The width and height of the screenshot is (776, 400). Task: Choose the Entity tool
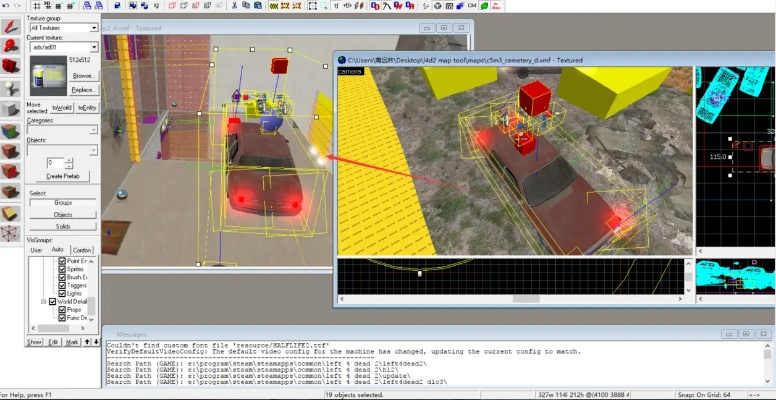(x=11, y=89)
